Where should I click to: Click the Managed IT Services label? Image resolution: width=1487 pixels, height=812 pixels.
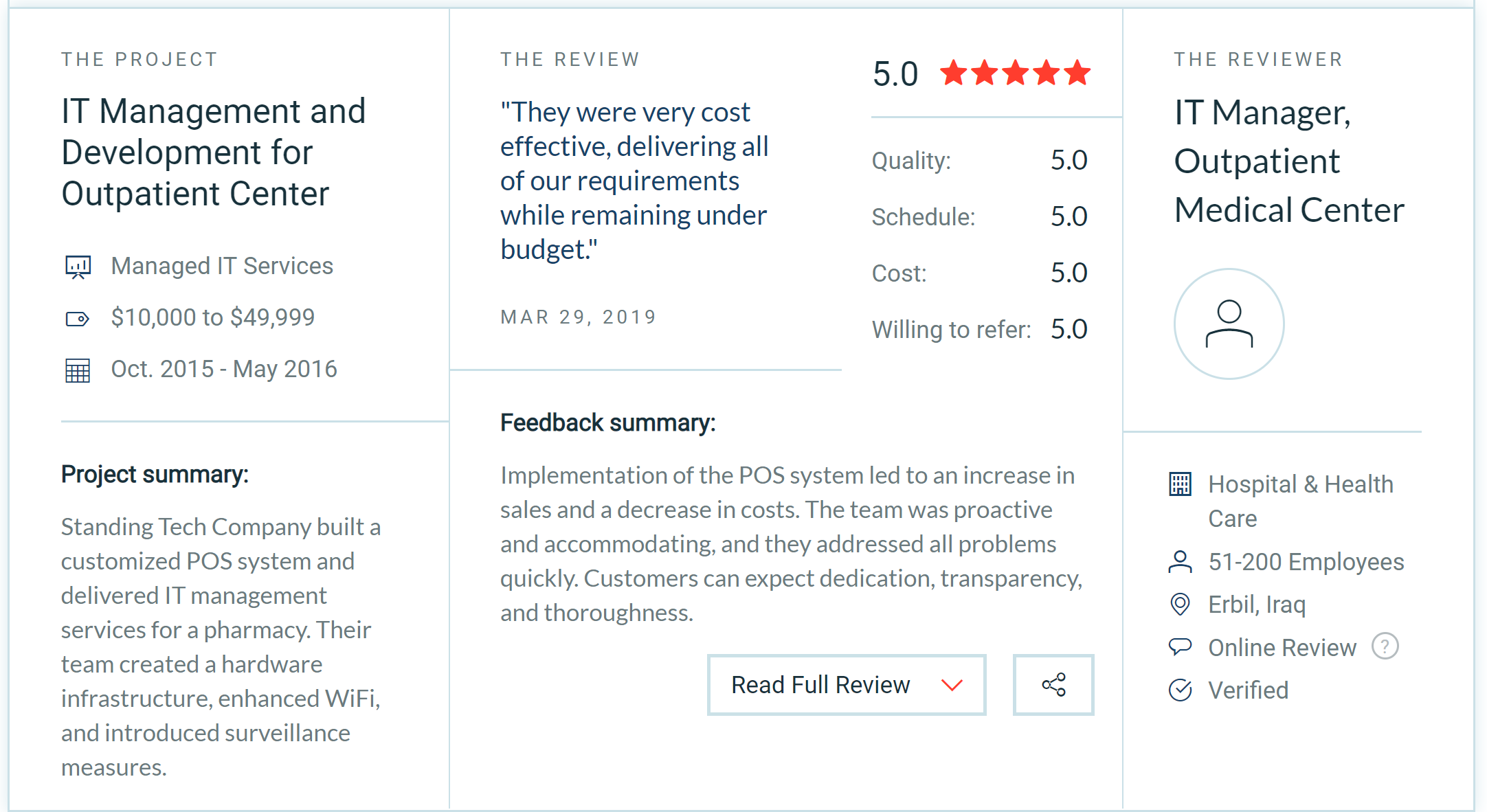coord(222,266)
